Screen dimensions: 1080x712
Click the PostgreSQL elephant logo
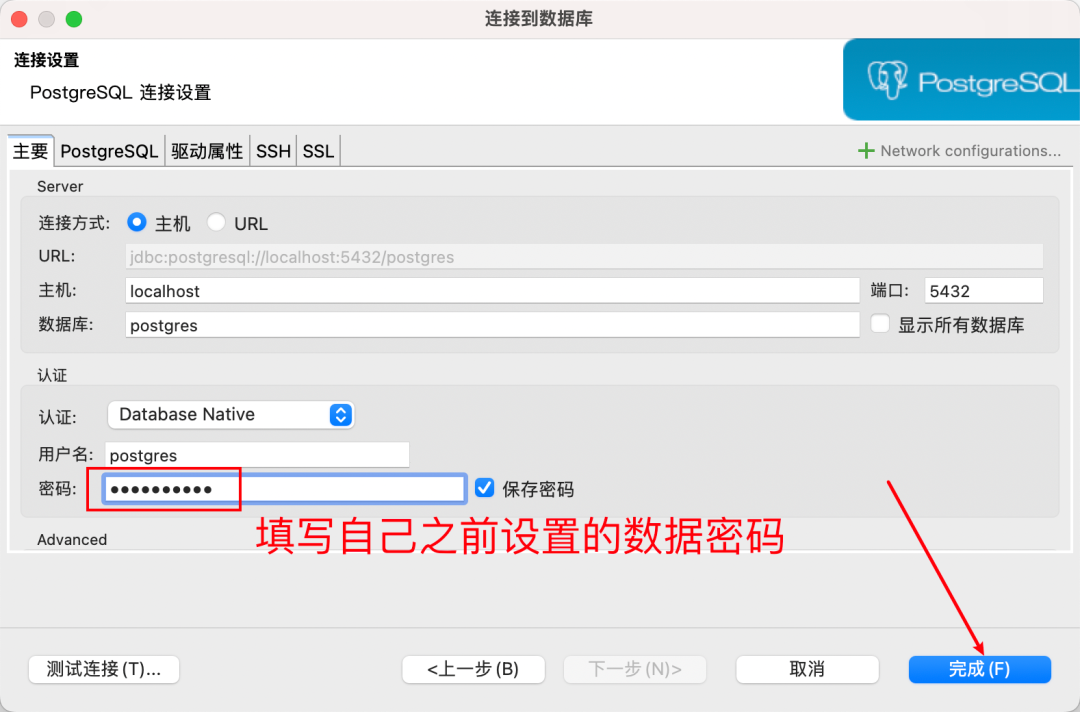[x=887, y=81]
